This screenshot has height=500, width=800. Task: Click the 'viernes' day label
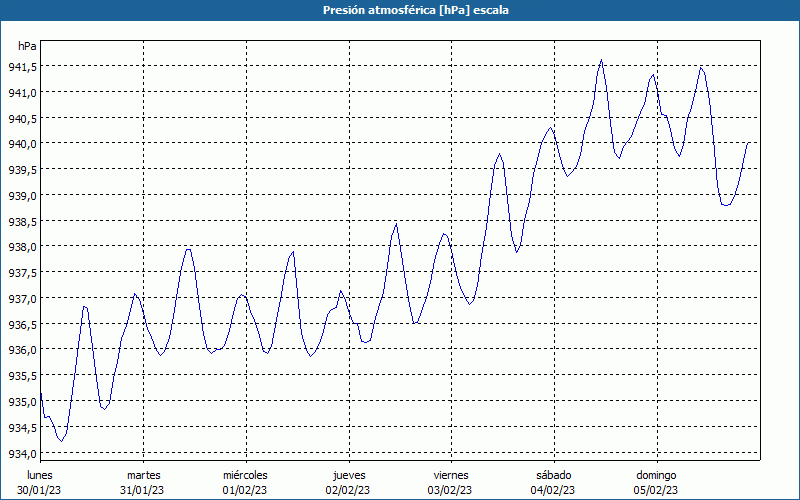[x=451, y=475]
